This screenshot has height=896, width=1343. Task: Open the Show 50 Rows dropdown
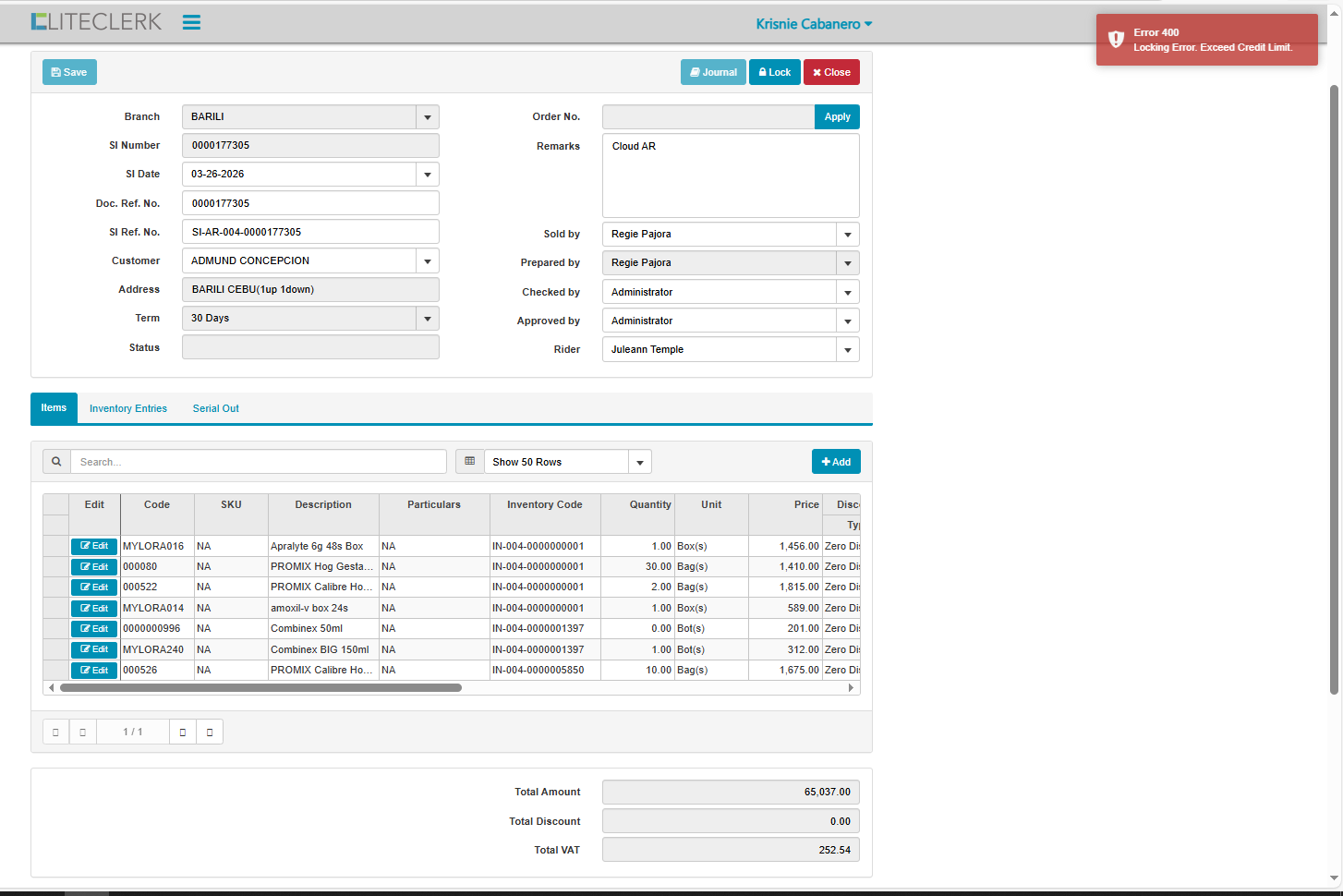coord(639,462)
